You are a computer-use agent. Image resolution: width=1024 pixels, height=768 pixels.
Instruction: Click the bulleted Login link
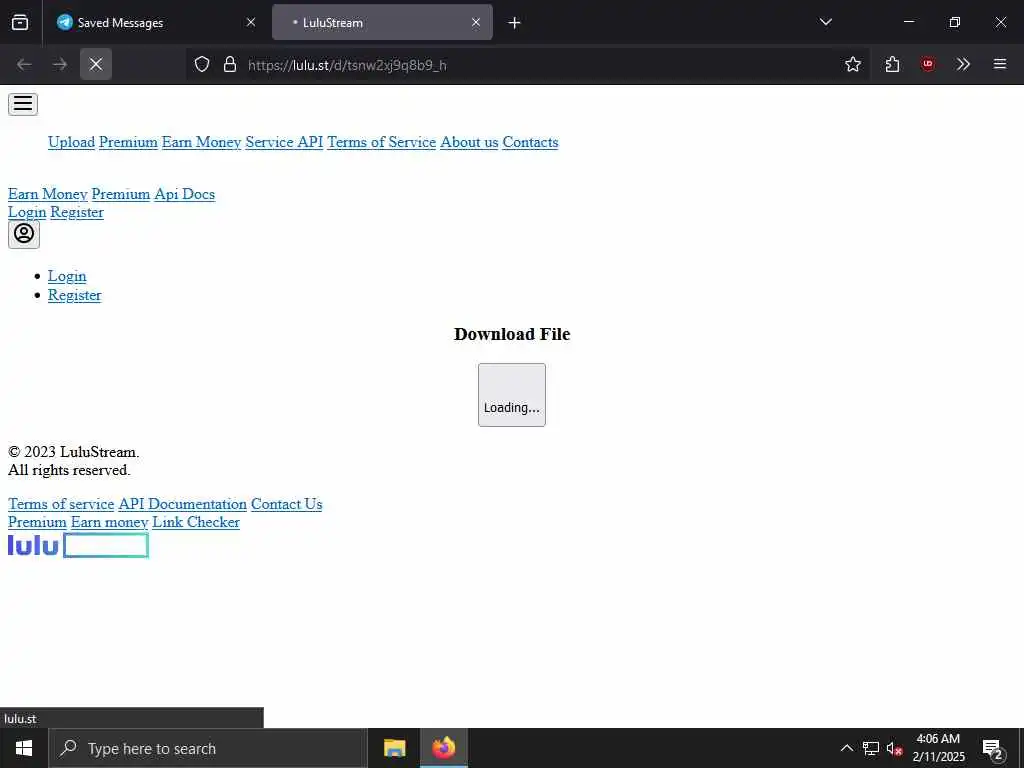coord(67,276)
